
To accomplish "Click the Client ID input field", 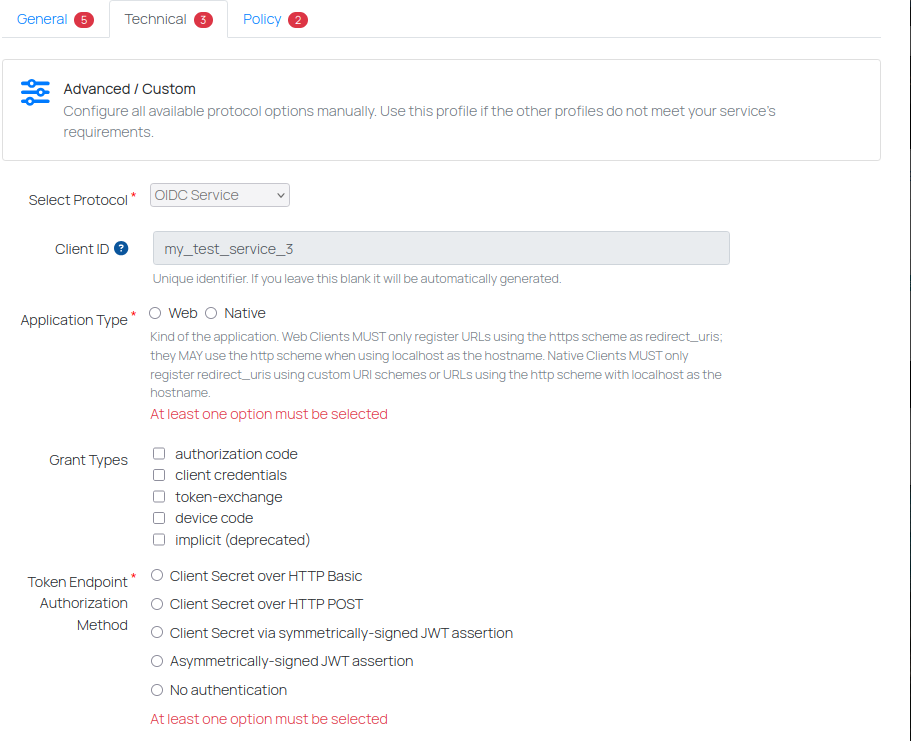I will tap(441, 248).
